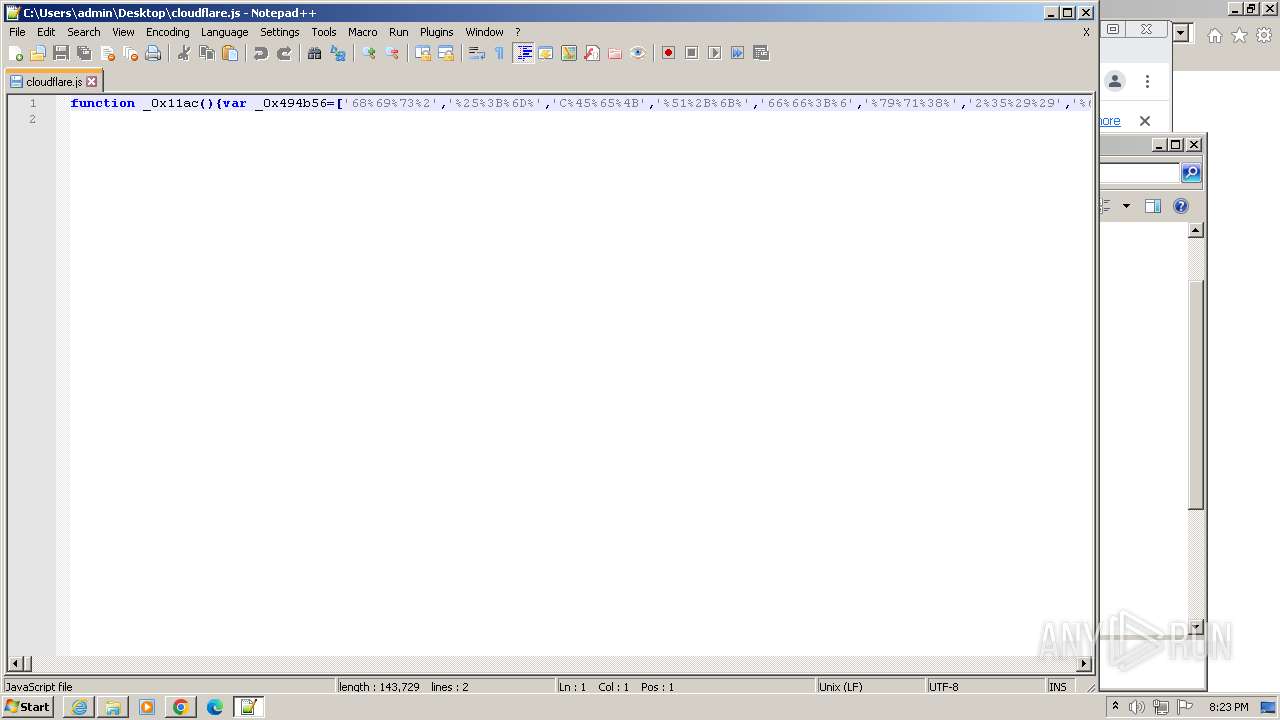
Task: Click the Close All toolbar icon
Action: click(x=130, y=53)
